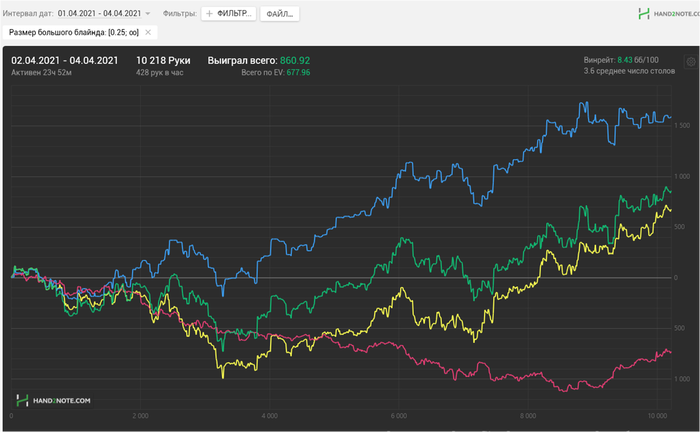The height and width of the screenshot is (432, 700).
Task: Click the 10 218 hands count
Action: point(163,61)
